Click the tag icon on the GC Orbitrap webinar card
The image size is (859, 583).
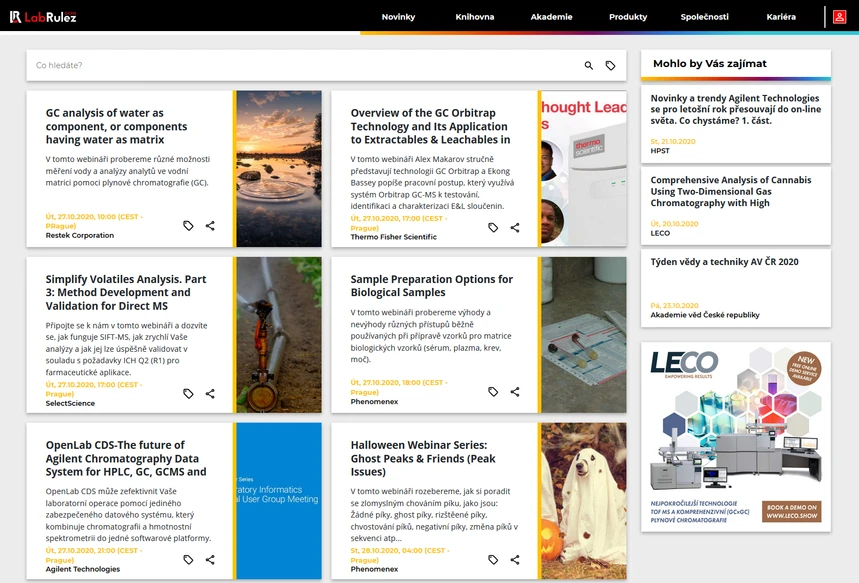tap(492, 228)
